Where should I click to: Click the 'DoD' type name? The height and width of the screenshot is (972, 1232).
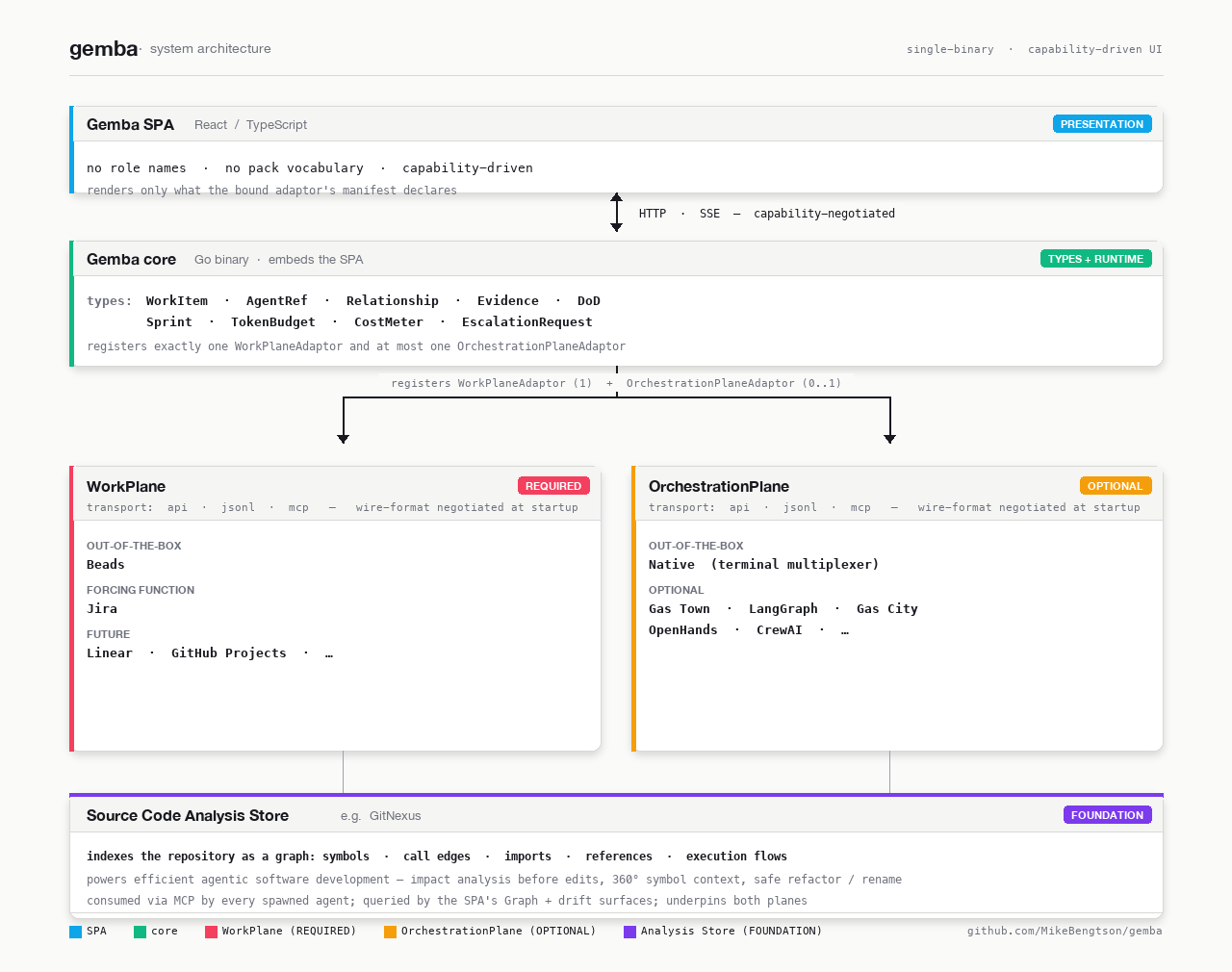589,300
